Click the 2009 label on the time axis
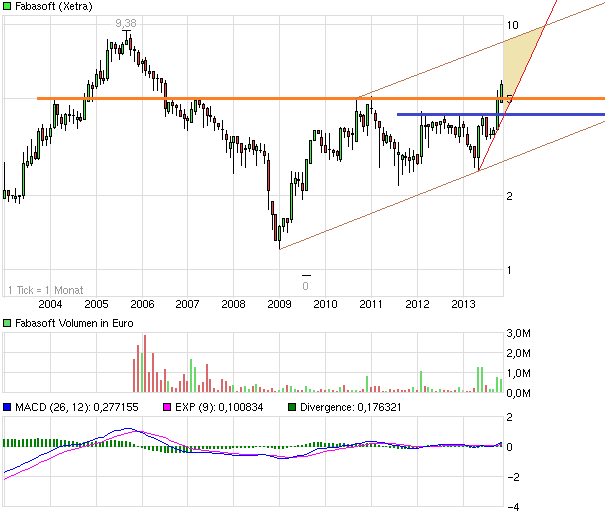Image resolution: width=605 pixels, height=515 pixels. [279, 304]
